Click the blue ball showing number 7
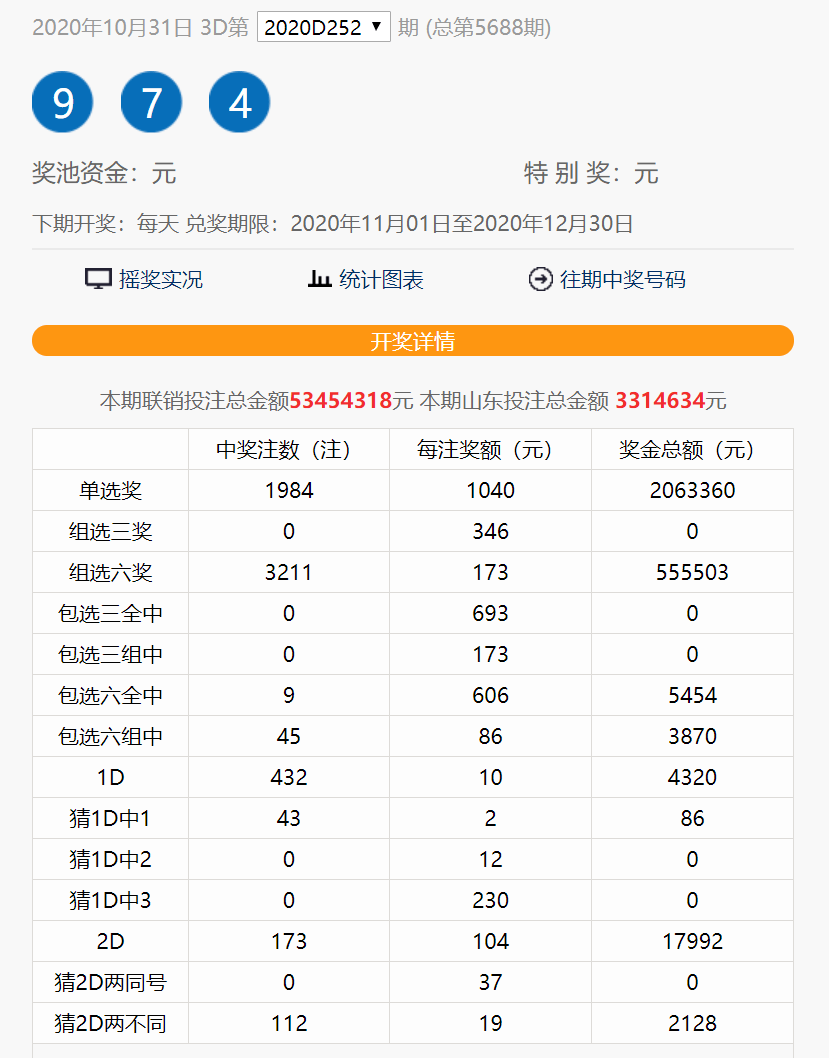Viewport: 829px width, 1058px height. click(151, 102)
